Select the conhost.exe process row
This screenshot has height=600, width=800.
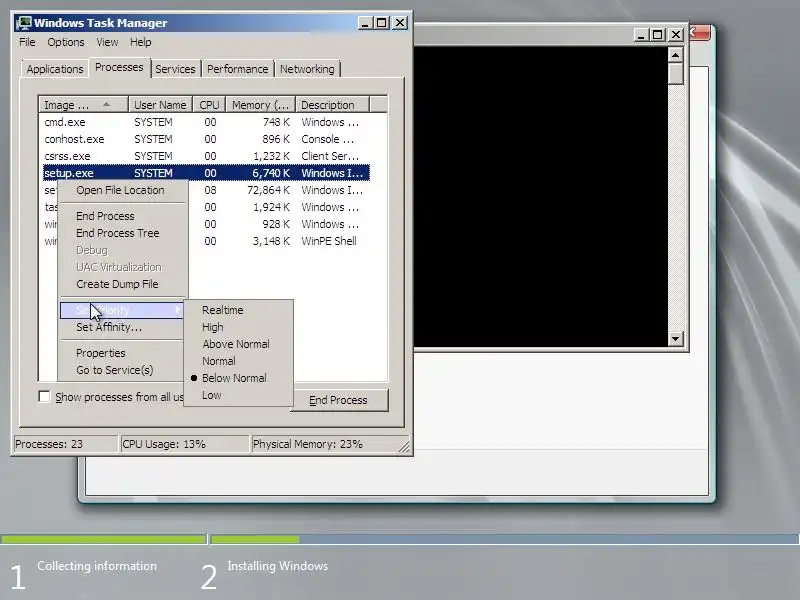204,139
